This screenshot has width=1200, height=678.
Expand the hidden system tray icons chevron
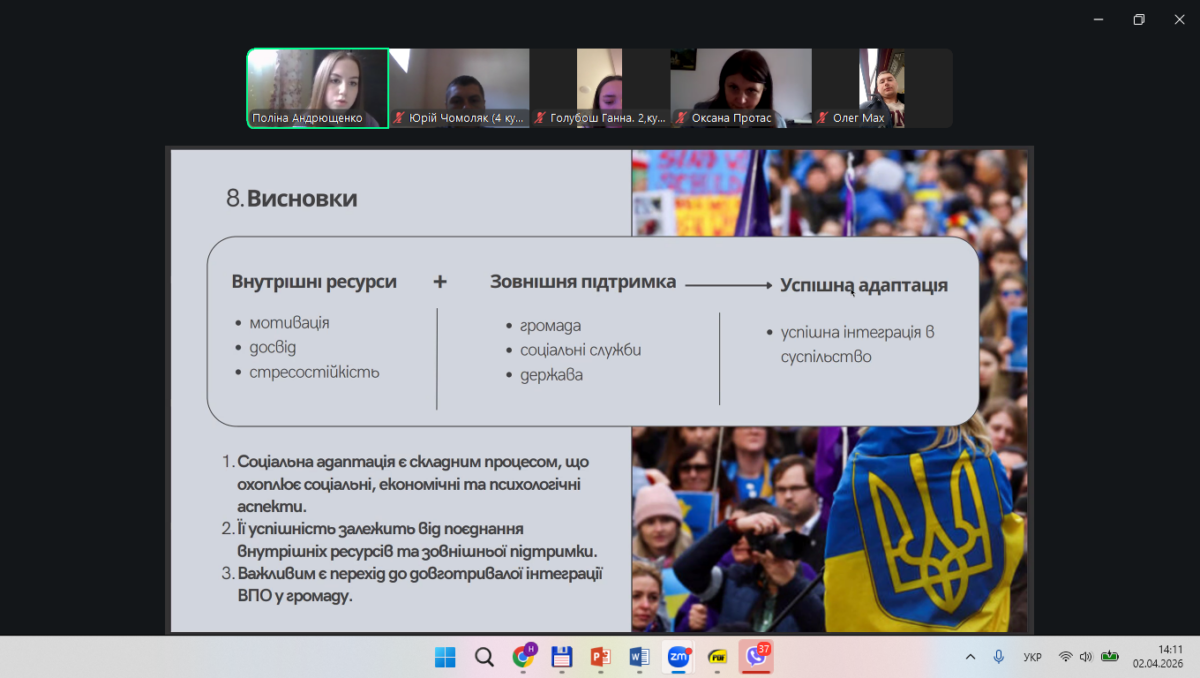(x=970, y=657)
